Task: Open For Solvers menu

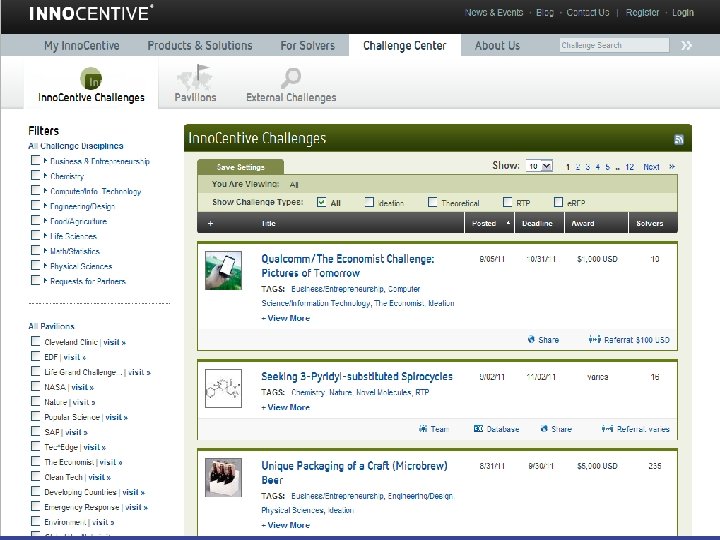Action: [308, 45]
